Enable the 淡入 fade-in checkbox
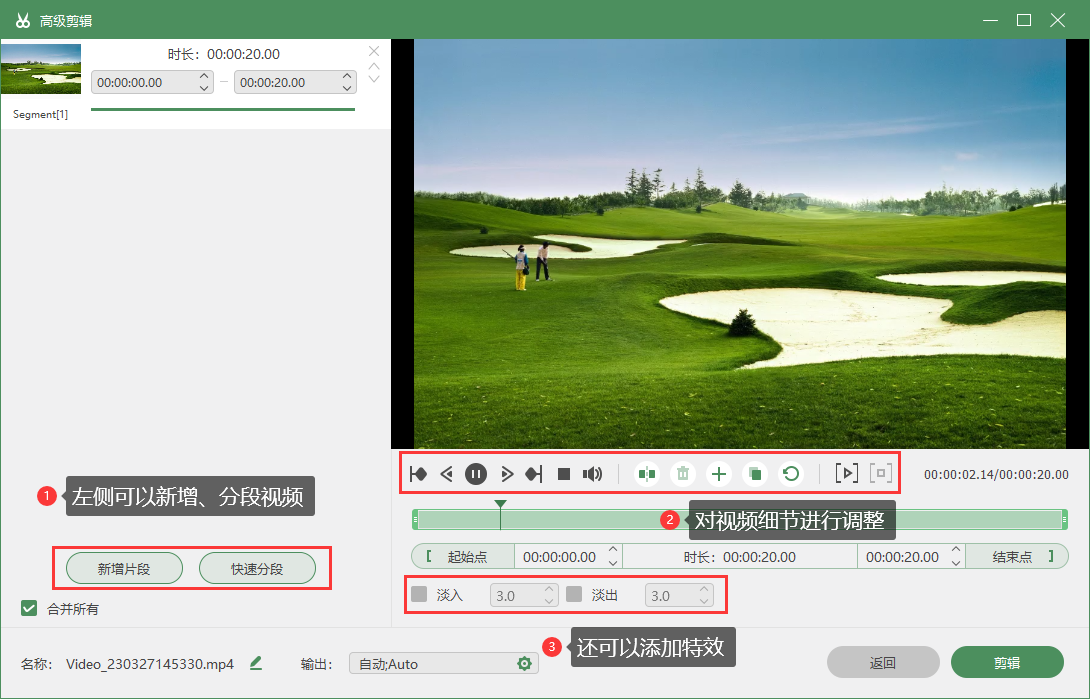The height and width of the screenshot is (699, 1090). (x=419, y=594)
